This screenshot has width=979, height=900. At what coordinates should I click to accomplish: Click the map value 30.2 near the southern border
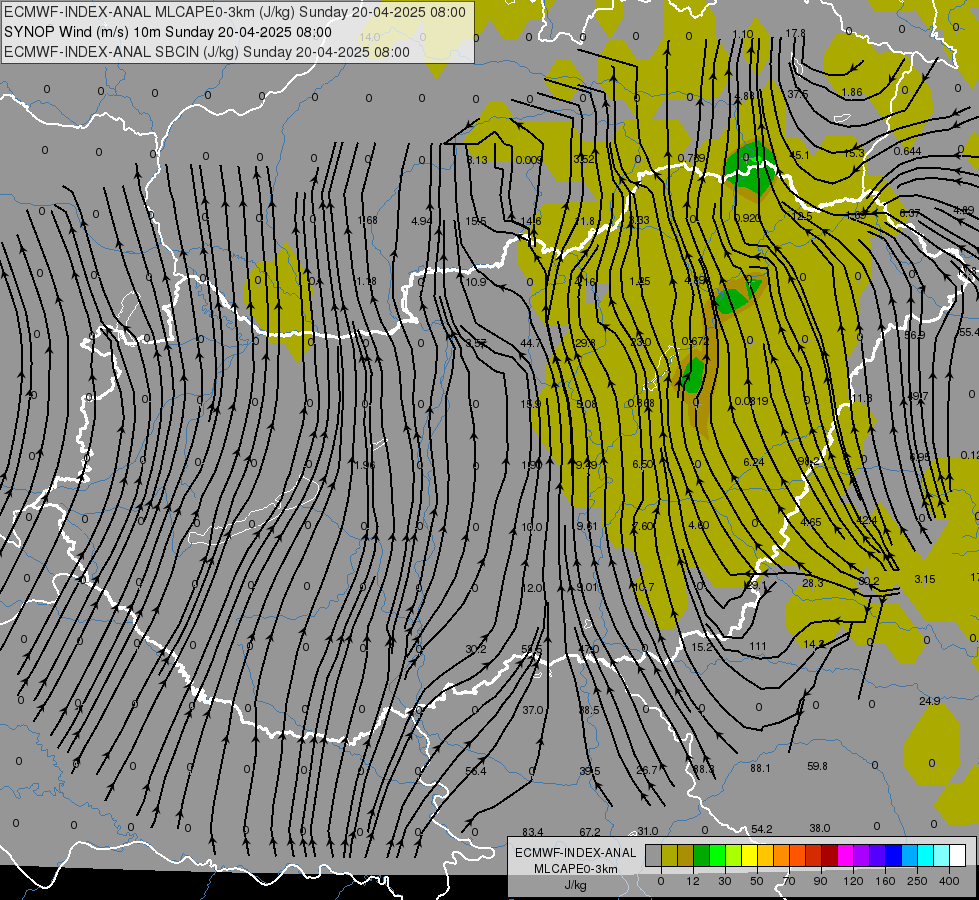(476, 650)
